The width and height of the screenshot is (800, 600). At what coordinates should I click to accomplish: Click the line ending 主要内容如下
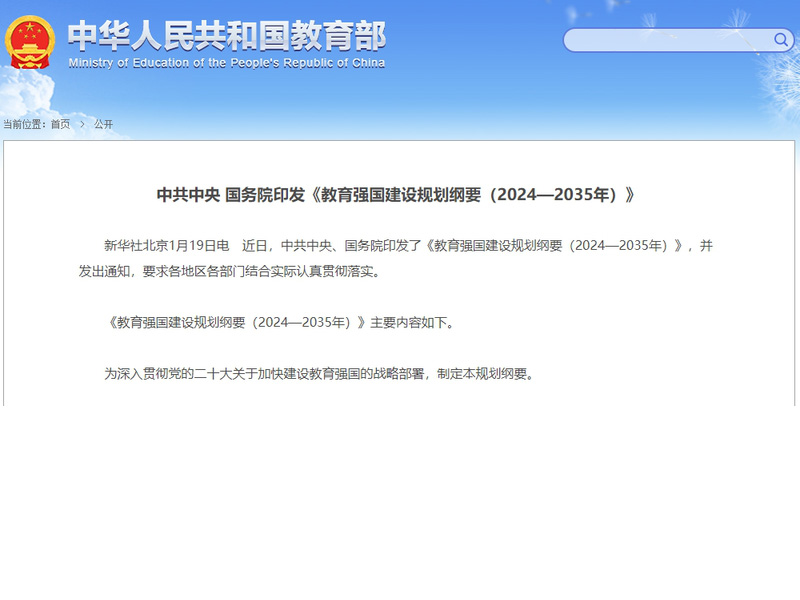280,322
